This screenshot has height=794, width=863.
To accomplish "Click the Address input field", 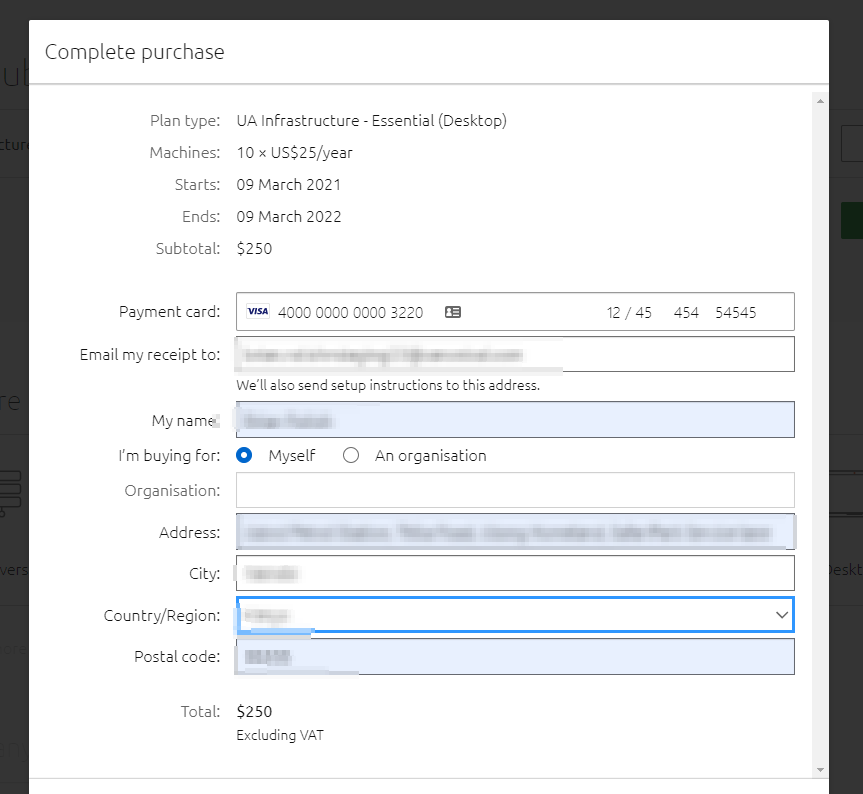I will (x=515, y=532).
